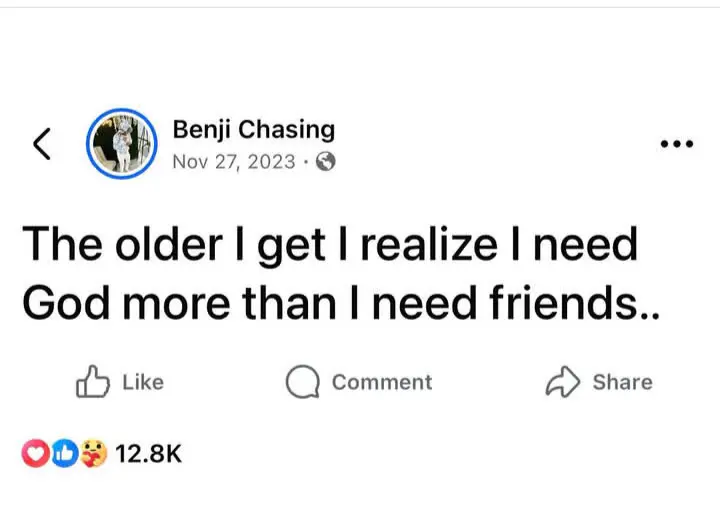Click the post line starting "The older"
Screen dimensions: 720x523
pyautogui.click(x=329, y=246)
